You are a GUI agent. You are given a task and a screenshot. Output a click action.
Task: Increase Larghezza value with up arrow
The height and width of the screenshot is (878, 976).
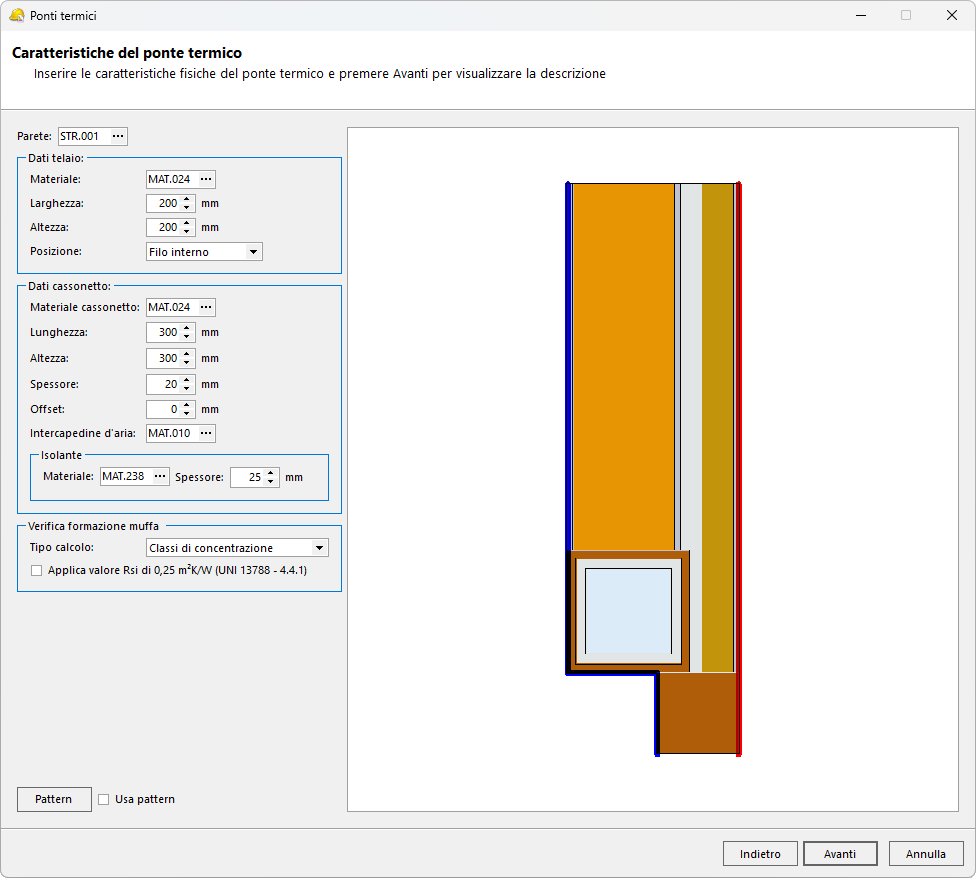[187, 199]
